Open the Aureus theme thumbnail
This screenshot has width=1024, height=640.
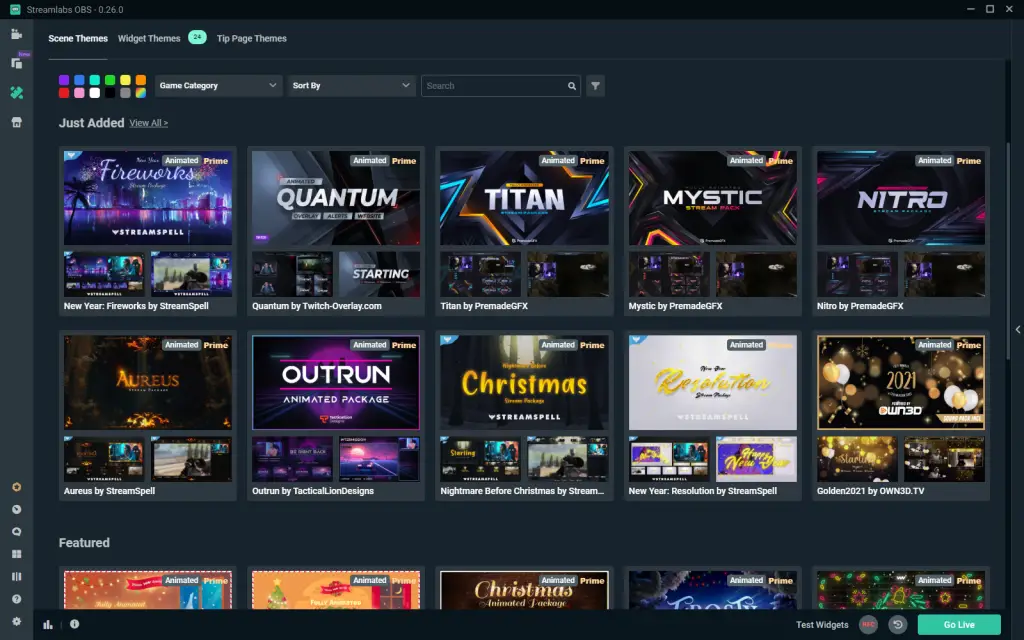[148, 382]
